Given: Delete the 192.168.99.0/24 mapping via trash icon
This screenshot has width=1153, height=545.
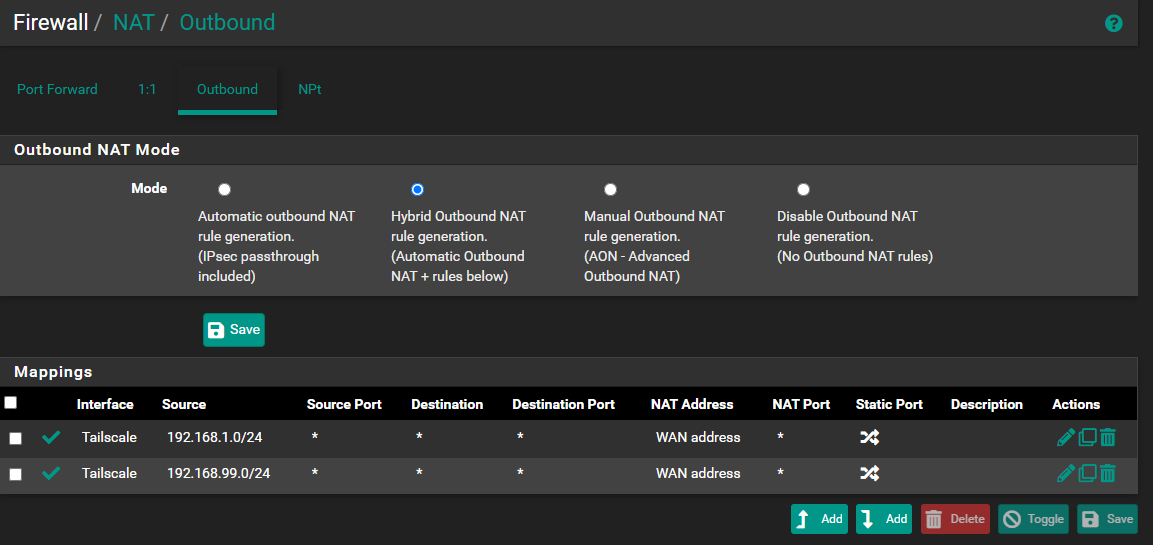Looking at the screenshot, I should (1108, 473).
